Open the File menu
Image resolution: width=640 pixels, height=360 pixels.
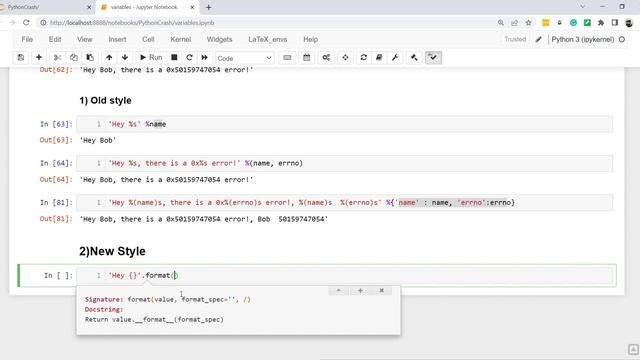(27, 40)
